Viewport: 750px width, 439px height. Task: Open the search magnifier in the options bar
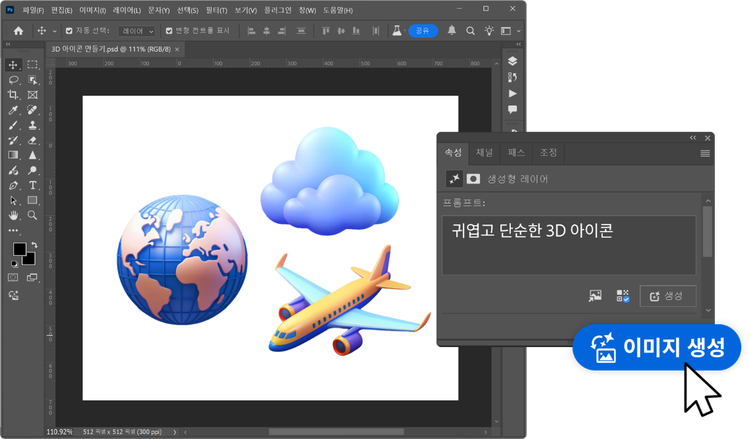471,31
